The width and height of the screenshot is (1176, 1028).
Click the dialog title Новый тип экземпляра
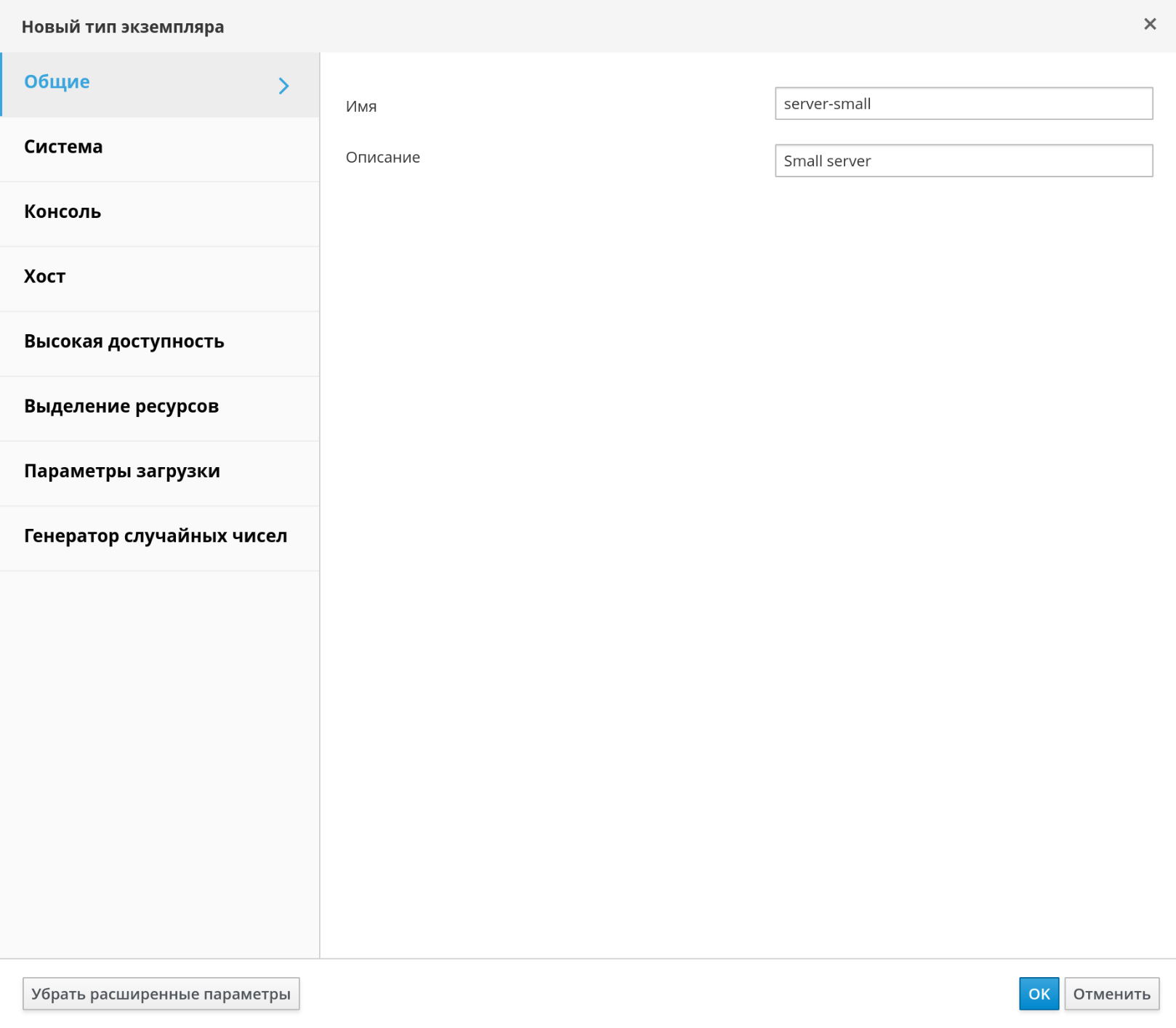(x=123, y=27)
